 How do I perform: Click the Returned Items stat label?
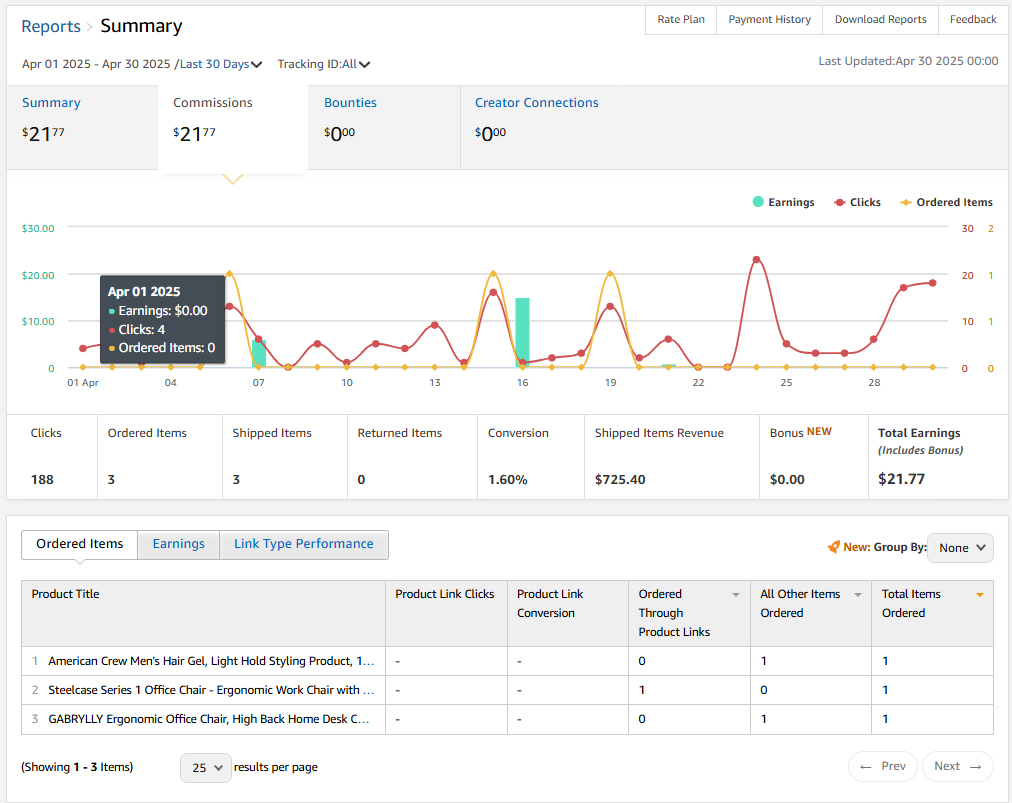pyautogui.click(x=400, y=433)
